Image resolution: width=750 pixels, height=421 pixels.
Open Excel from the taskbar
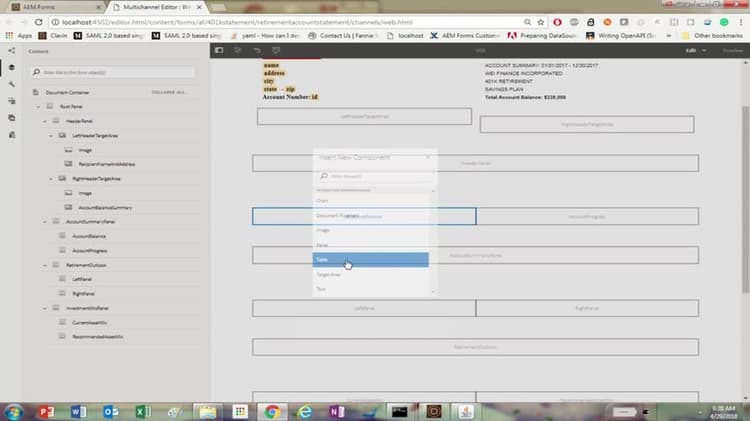143,411
